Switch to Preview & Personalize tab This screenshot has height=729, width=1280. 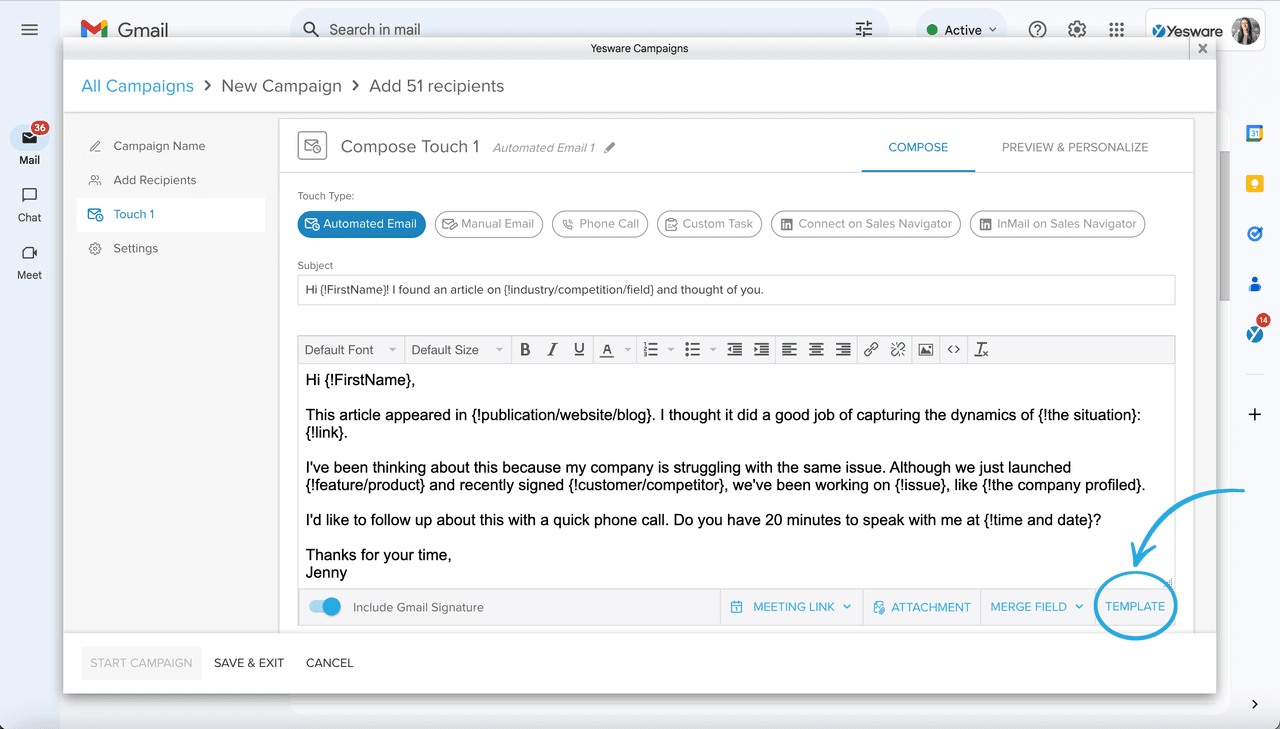click(x=1075, y=147)
